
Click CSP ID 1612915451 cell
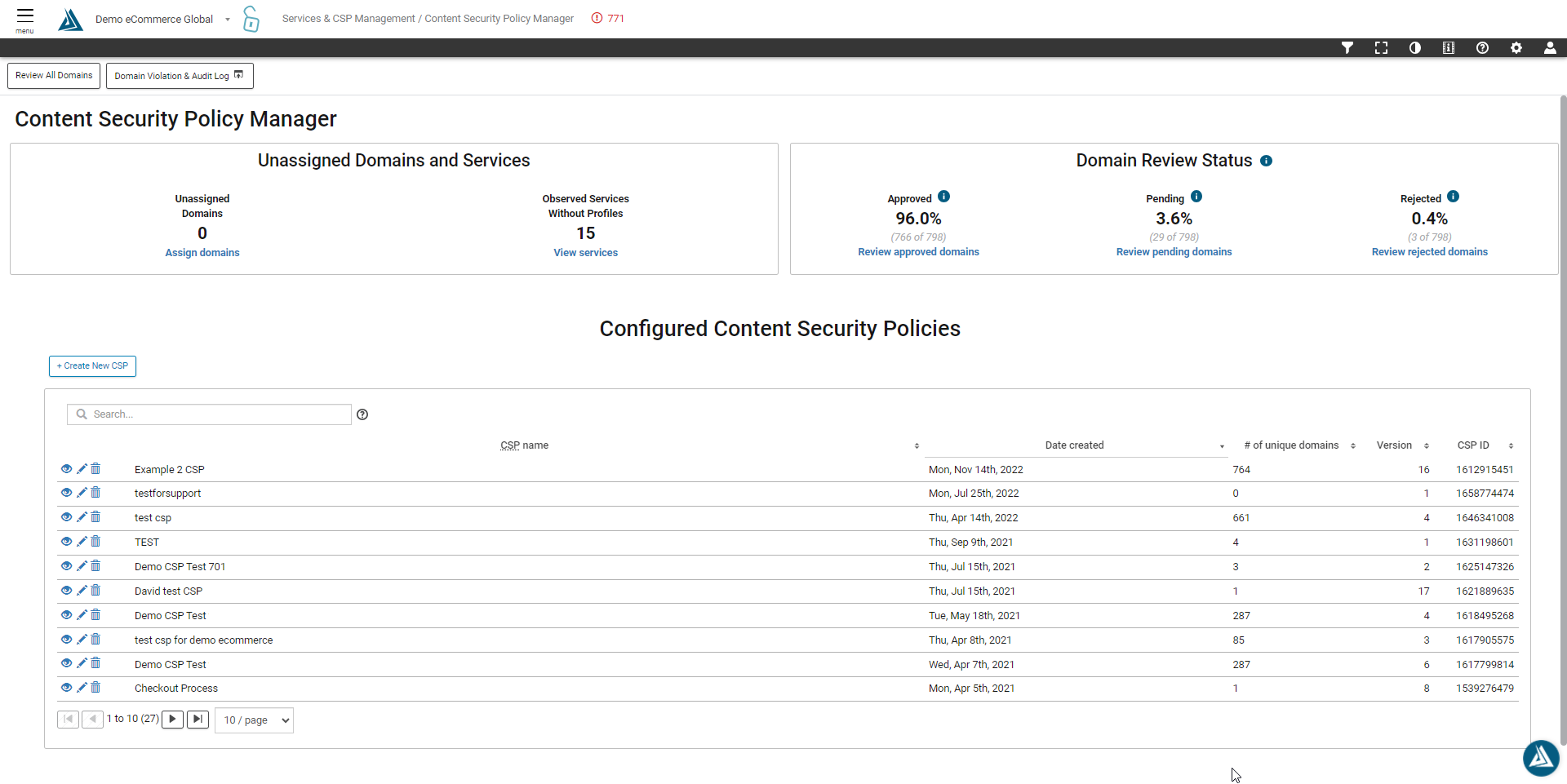pyautogui.click(x=1485, y=470)
